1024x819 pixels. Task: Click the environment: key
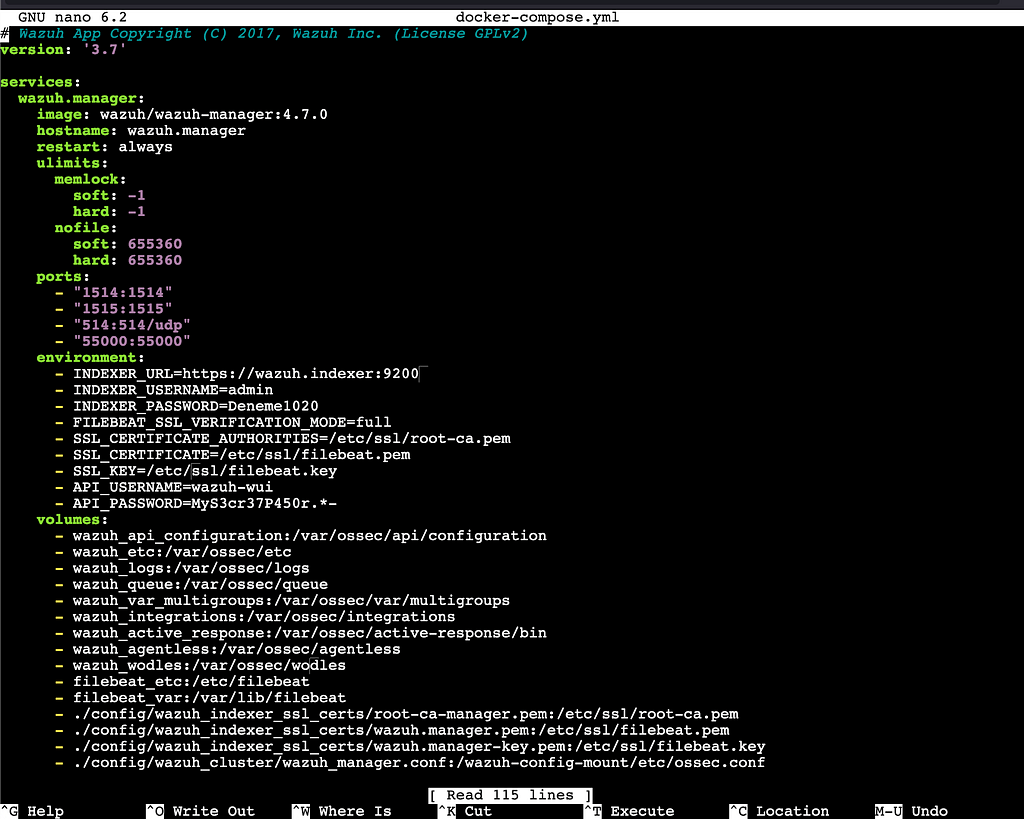click(90, 357)
